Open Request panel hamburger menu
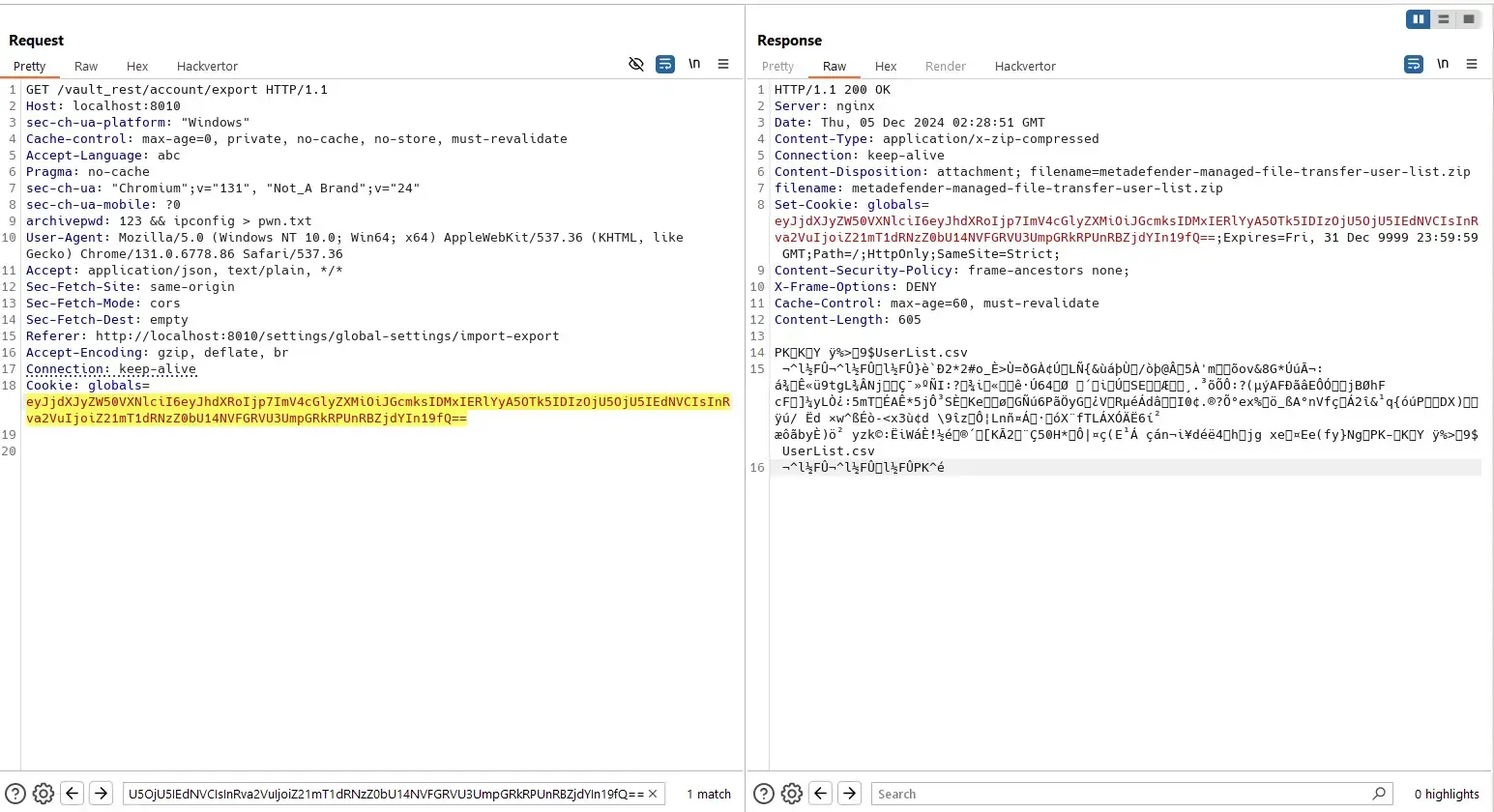 pos(723,64)
